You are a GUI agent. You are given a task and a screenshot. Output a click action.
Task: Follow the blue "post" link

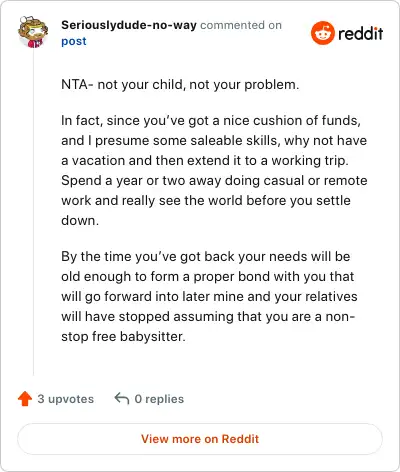tap(74, 41)
